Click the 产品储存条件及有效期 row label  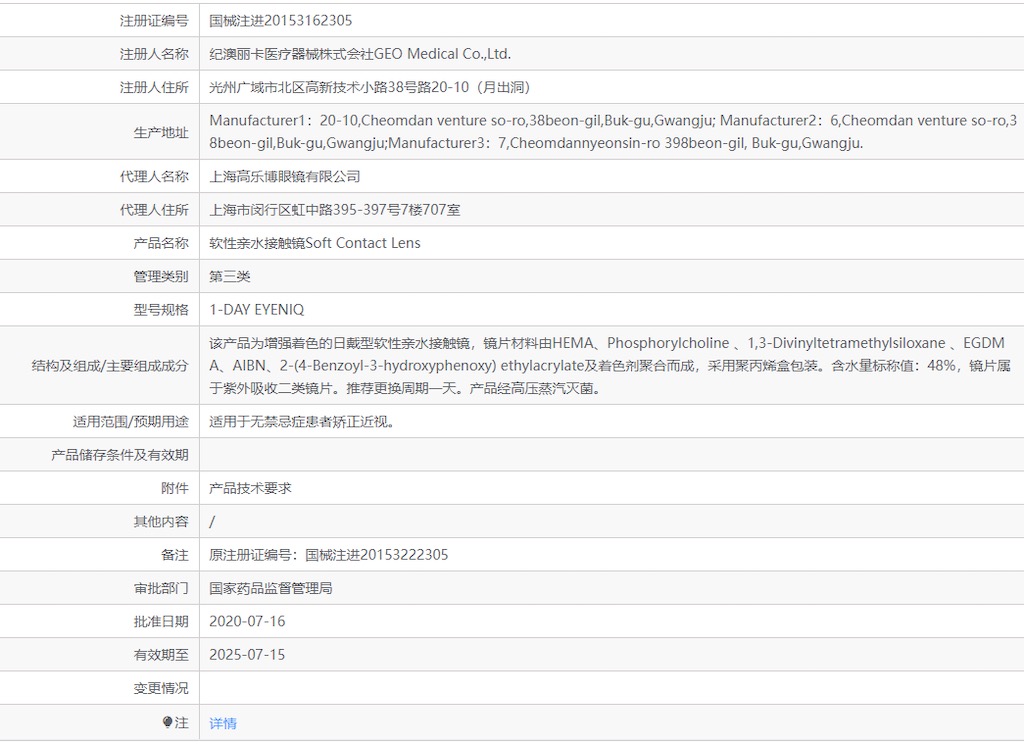coord(119,455)
